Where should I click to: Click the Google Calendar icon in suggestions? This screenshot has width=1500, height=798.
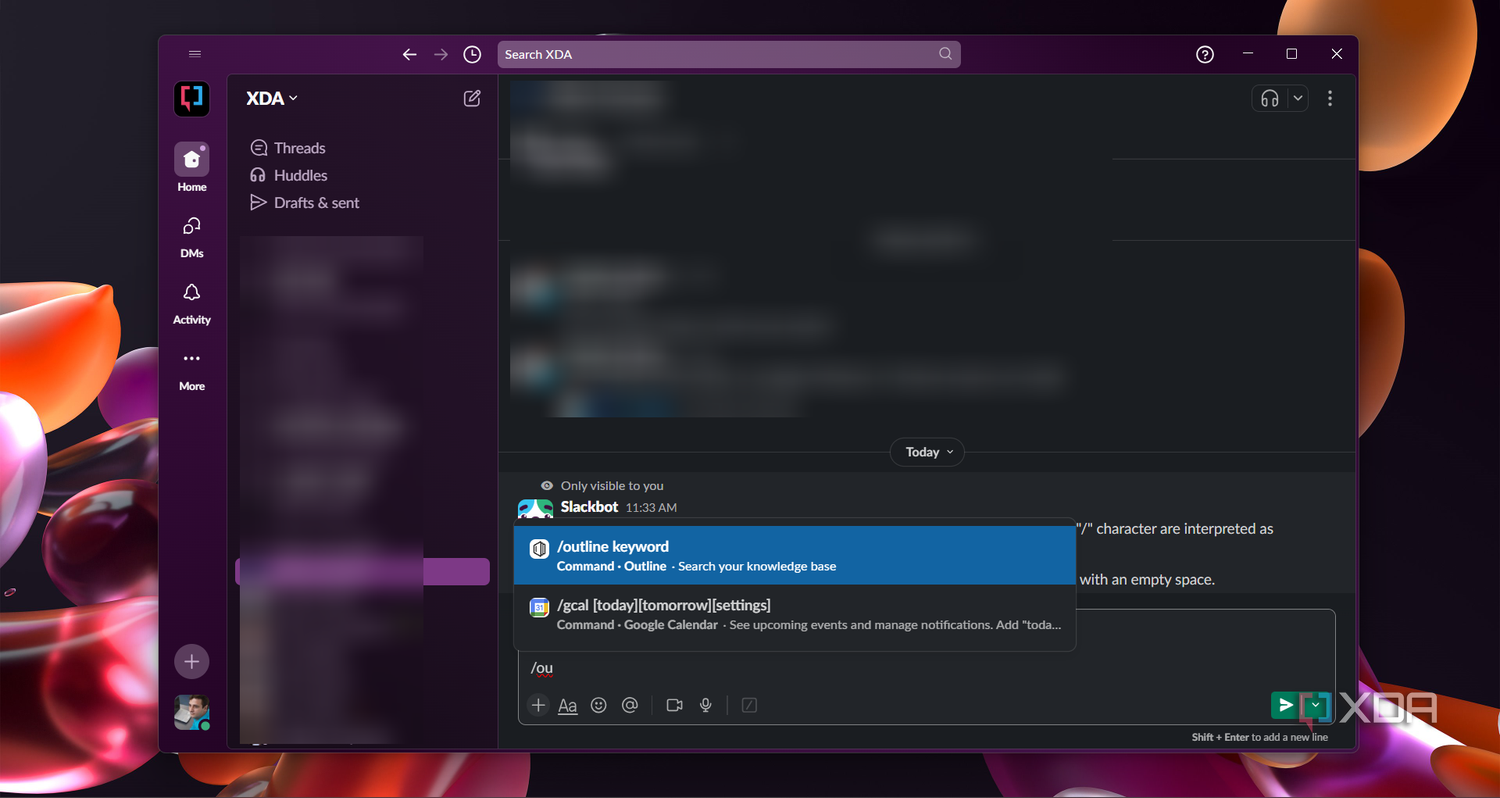[539, 607]
